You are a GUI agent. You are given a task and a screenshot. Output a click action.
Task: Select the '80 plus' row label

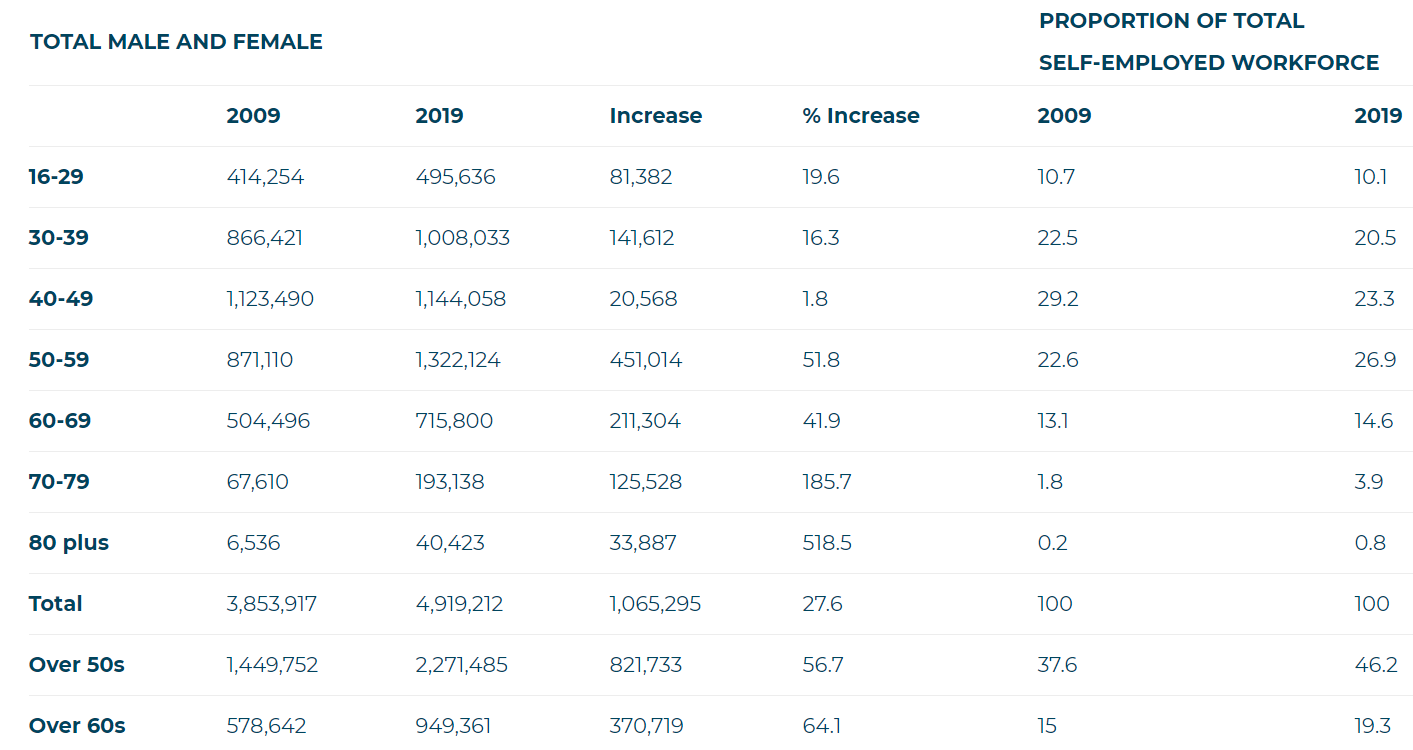pos(69,543)
